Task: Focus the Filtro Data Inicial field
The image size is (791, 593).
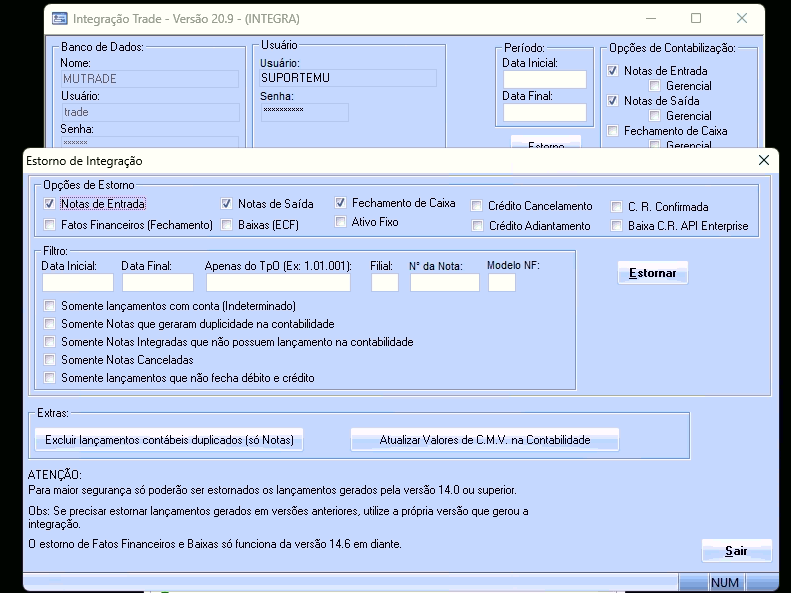Action: click(78, 283)
